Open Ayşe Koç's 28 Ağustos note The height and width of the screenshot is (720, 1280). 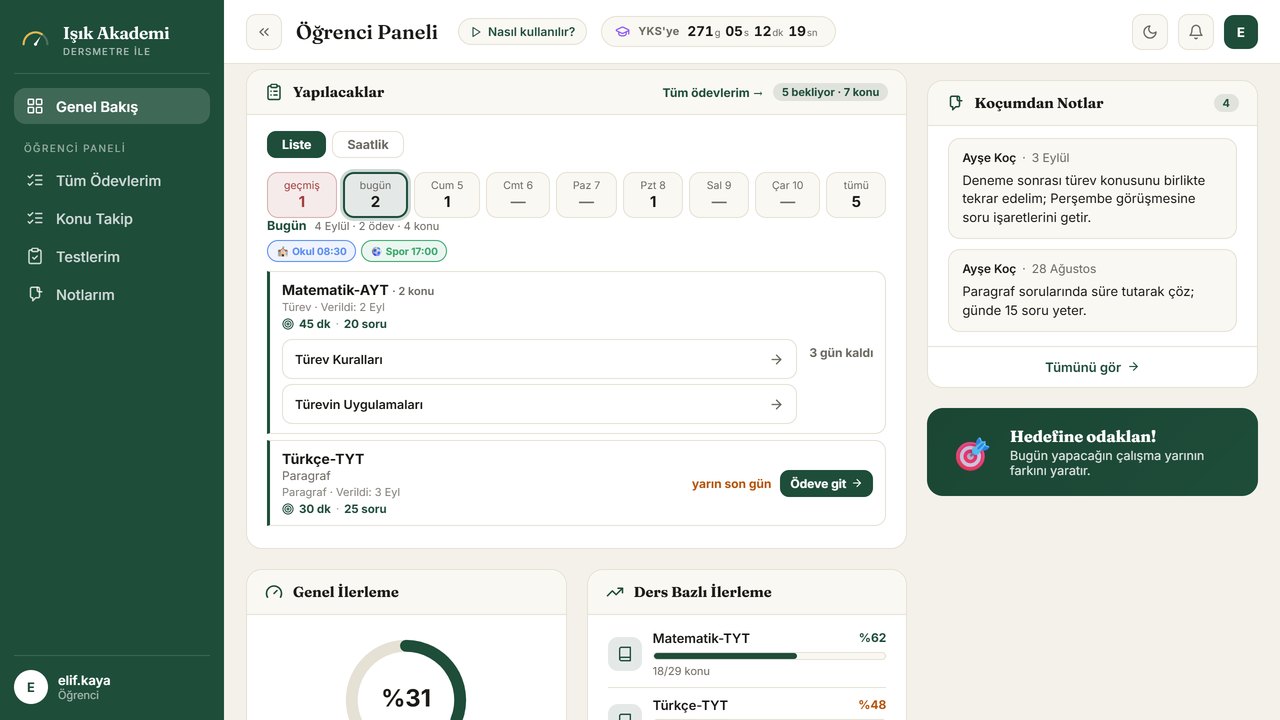click(x=1092, y=290)
